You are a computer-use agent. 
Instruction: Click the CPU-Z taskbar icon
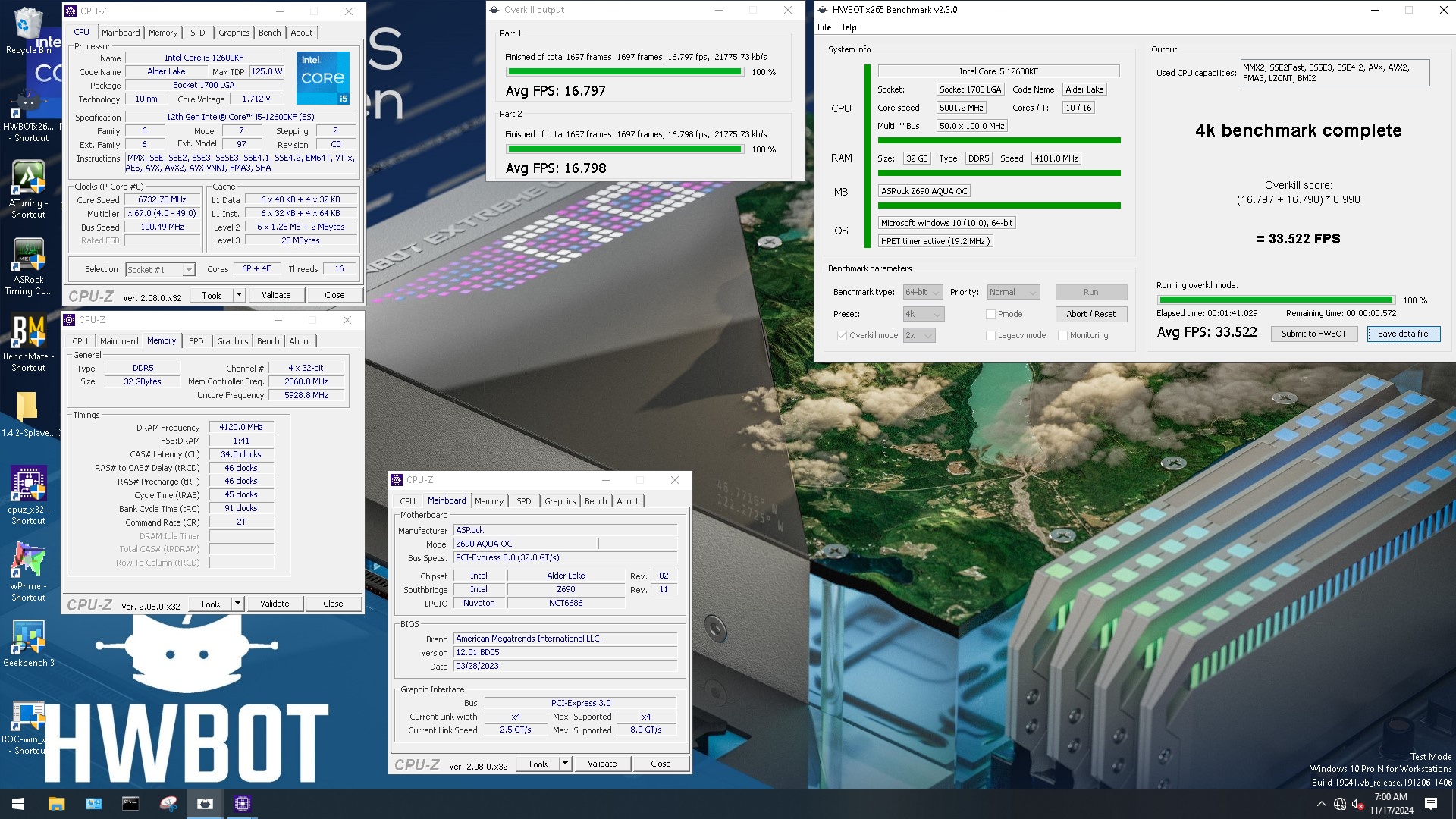tap(243, 804)
